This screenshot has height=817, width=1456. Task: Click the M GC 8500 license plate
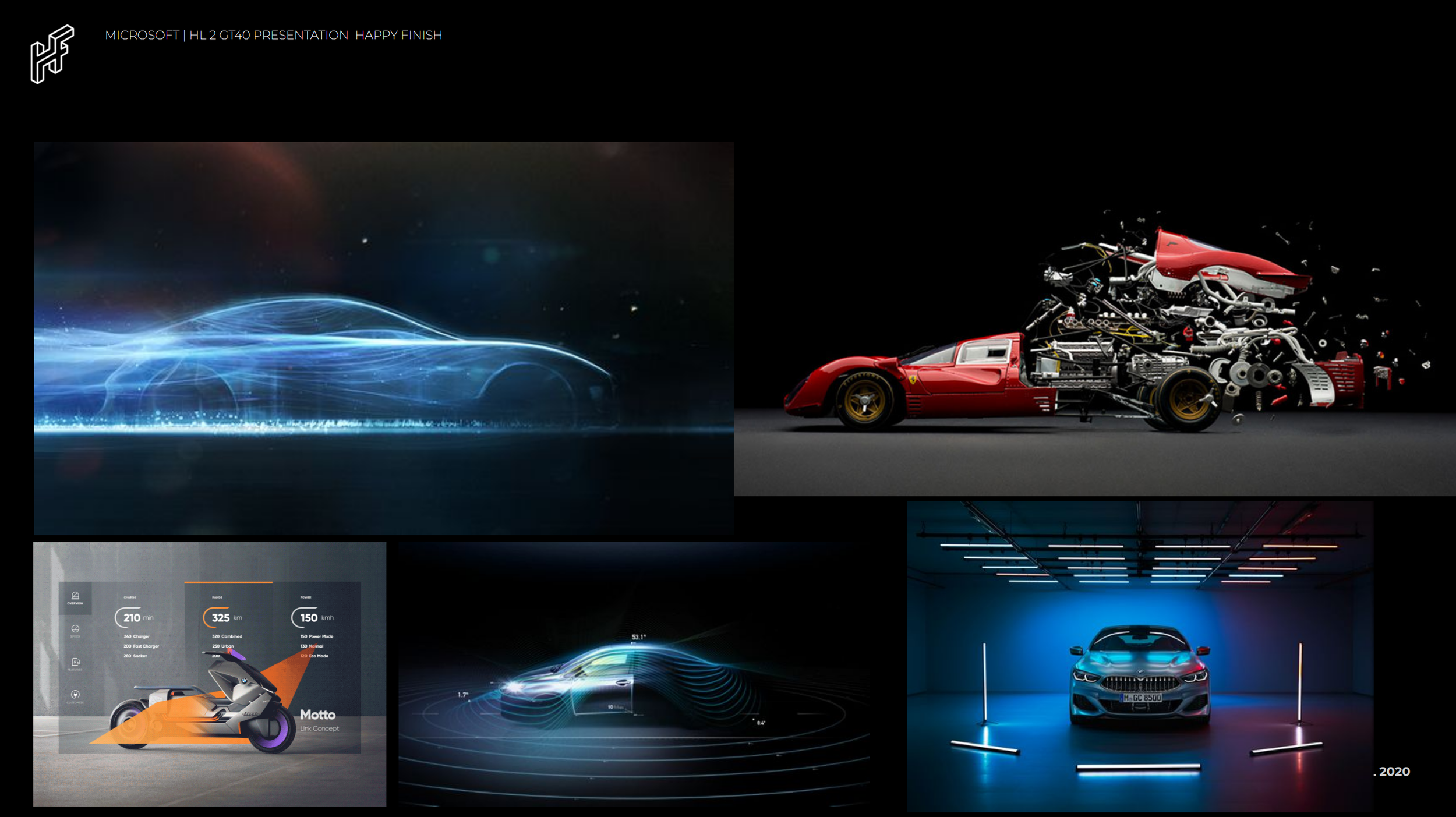(x=1142, y=698)
